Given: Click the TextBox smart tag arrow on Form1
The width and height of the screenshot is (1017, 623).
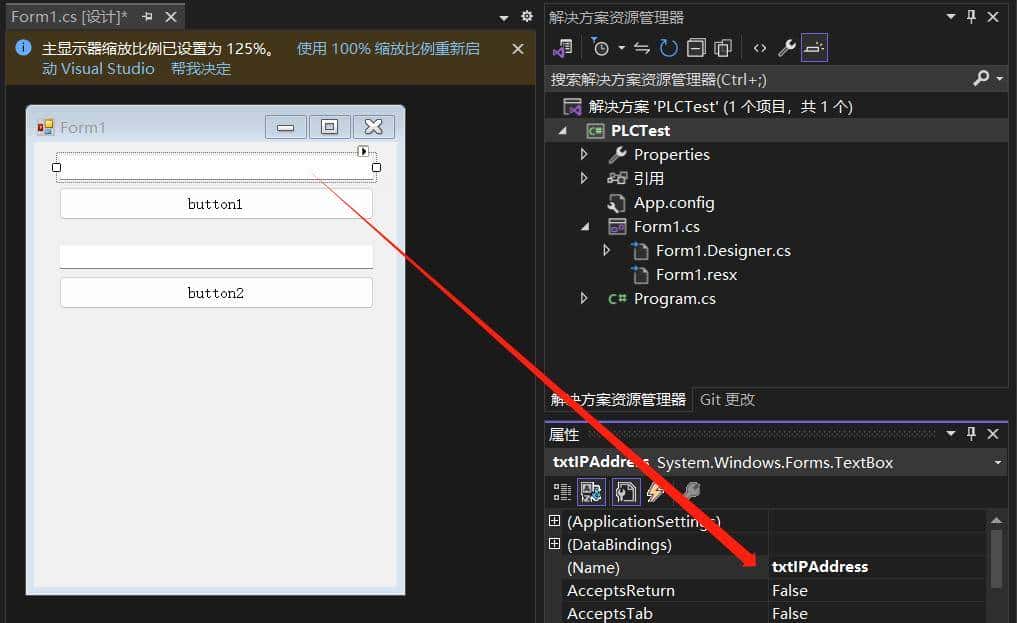Looking at the screenshot, I should pos(363,150).
